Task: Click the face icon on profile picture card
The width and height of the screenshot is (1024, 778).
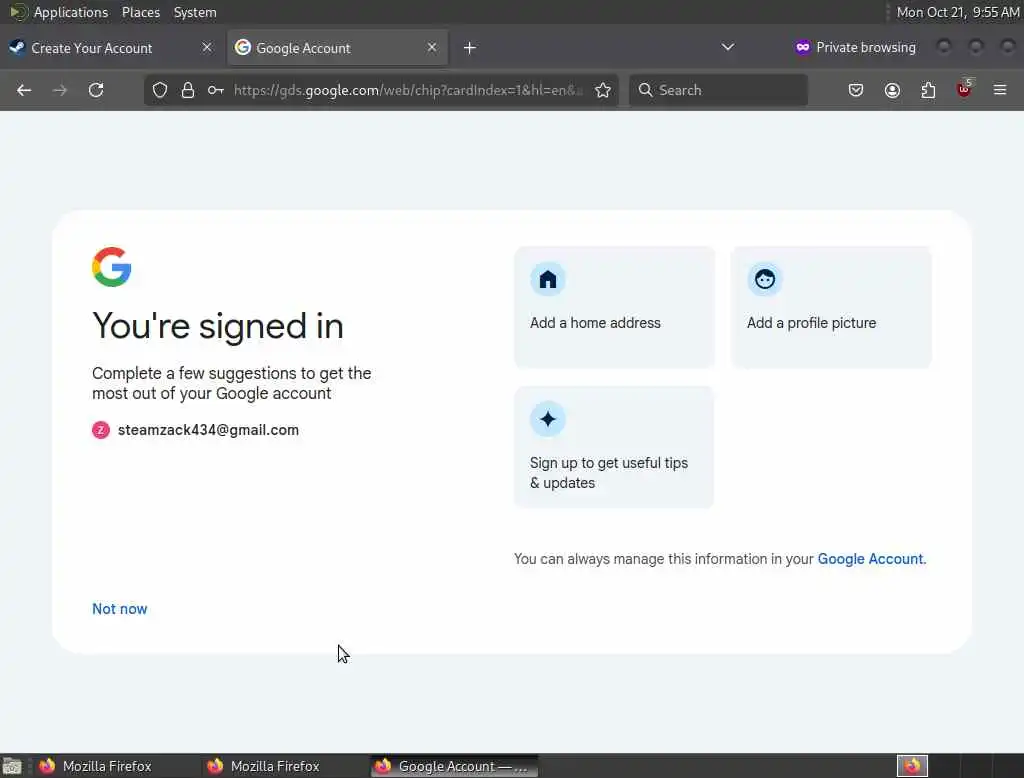Action: [x=765, y=280]
